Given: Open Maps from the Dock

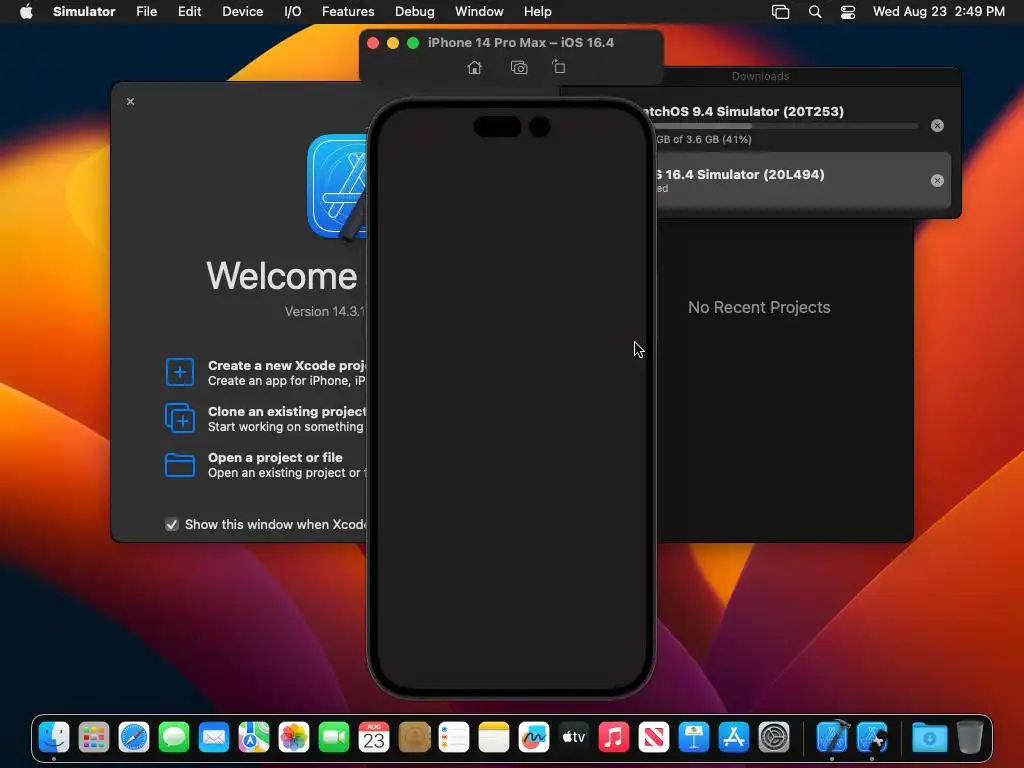Looking at the screenshot, I should point(254,737).
